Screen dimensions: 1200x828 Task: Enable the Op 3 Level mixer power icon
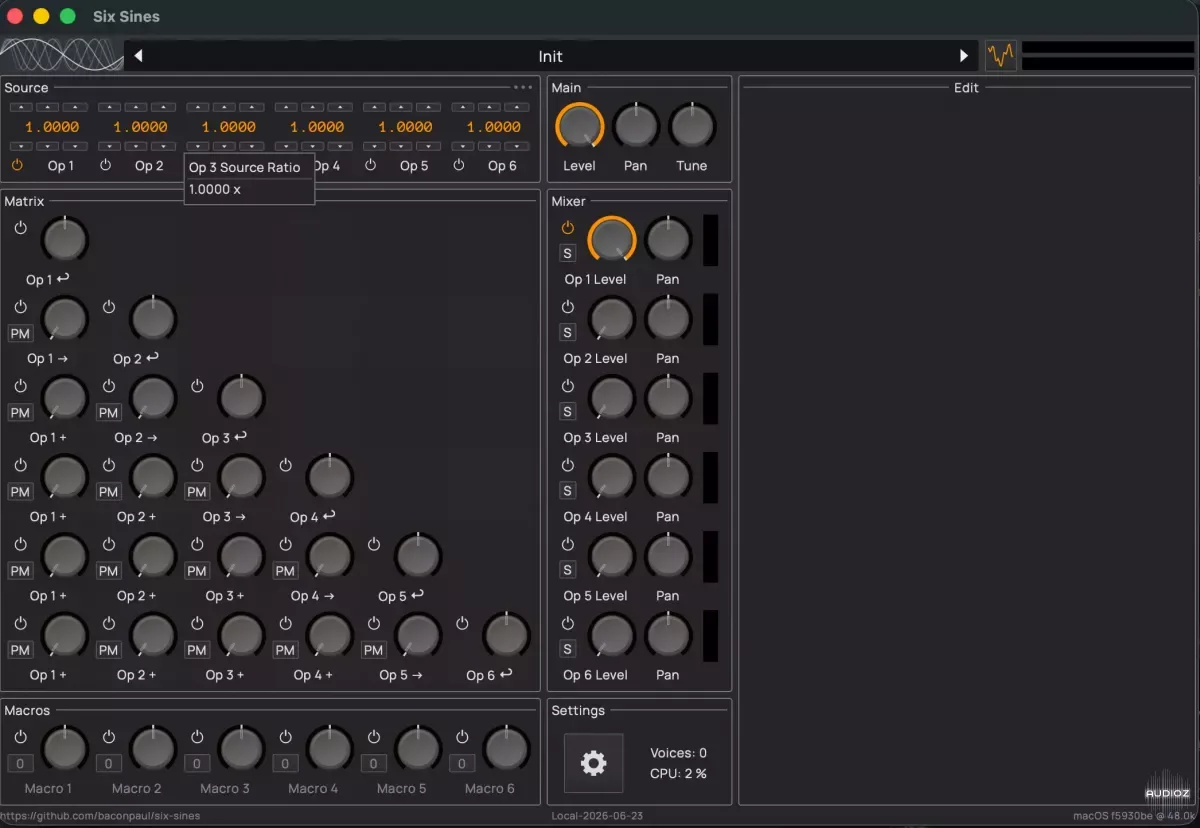[568, 385]
